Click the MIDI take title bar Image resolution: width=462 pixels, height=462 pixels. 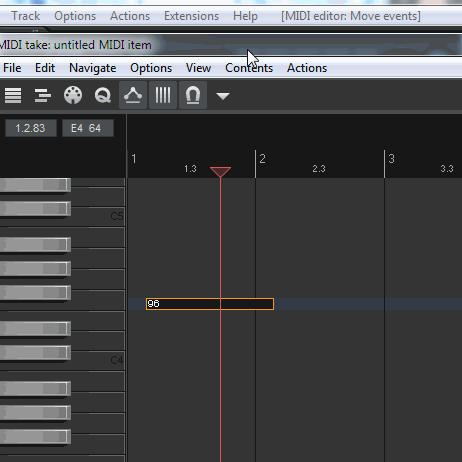(x=231, y=45)
